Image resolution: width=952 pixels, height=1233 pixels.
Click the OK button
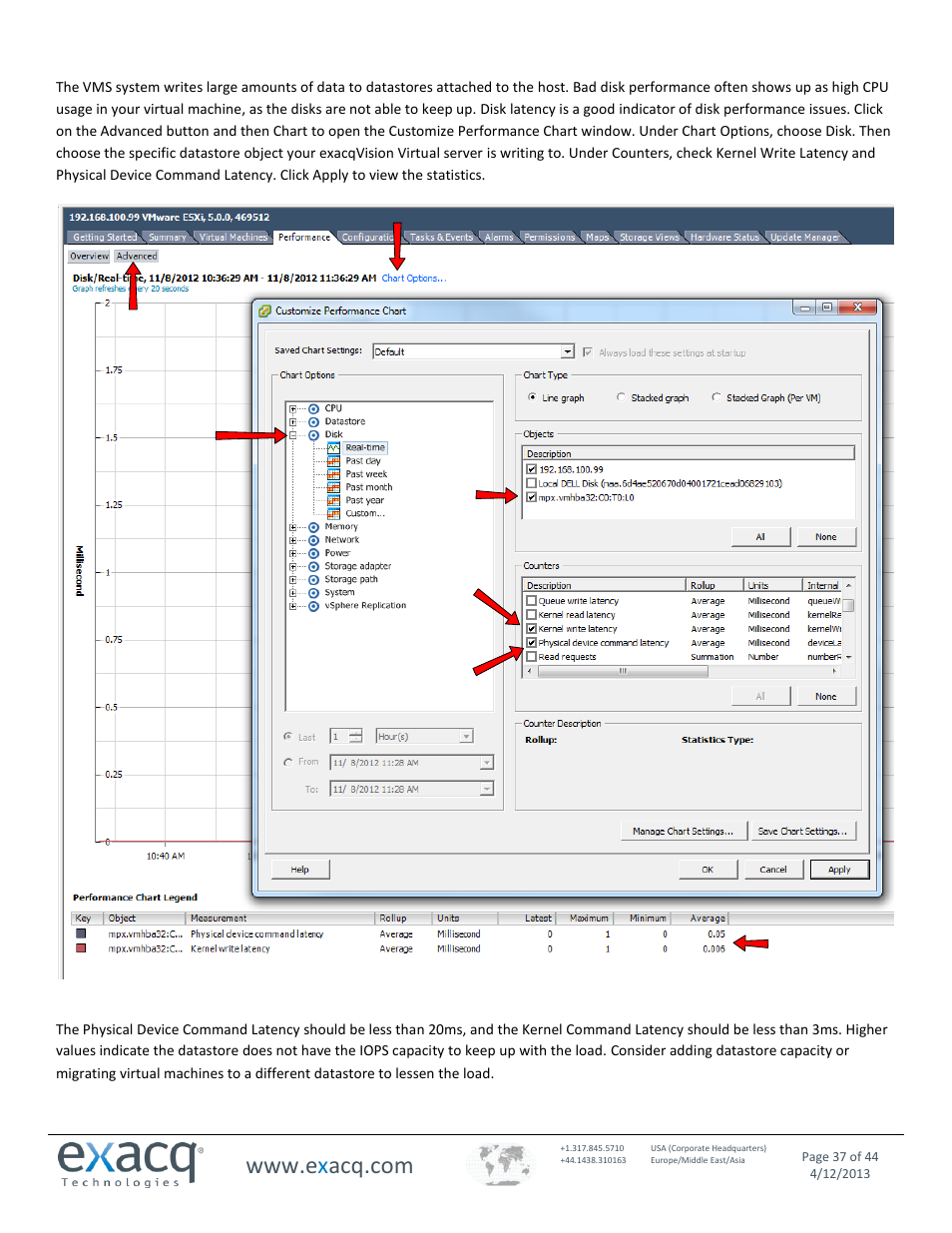708,870
